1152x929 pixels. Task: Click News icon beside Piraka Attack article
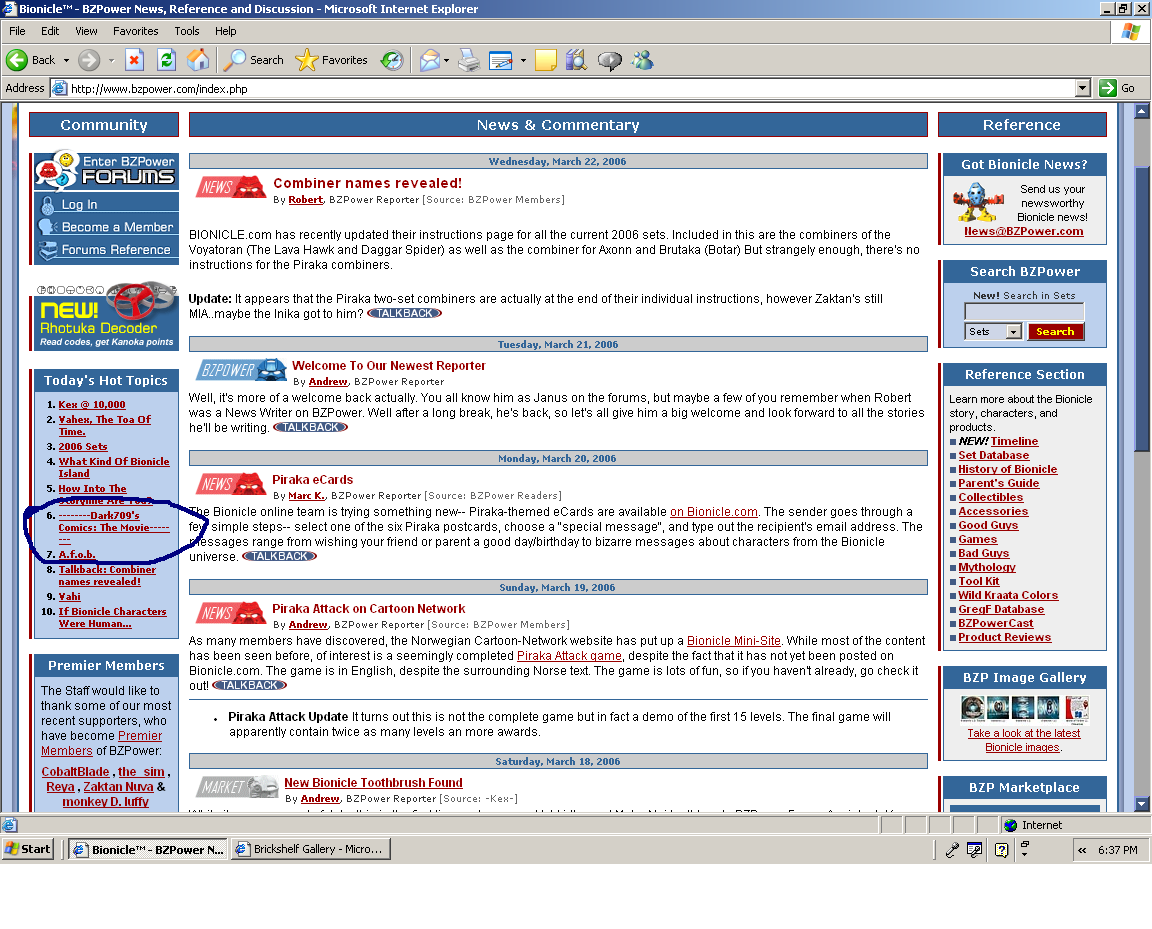coord(230,612)
